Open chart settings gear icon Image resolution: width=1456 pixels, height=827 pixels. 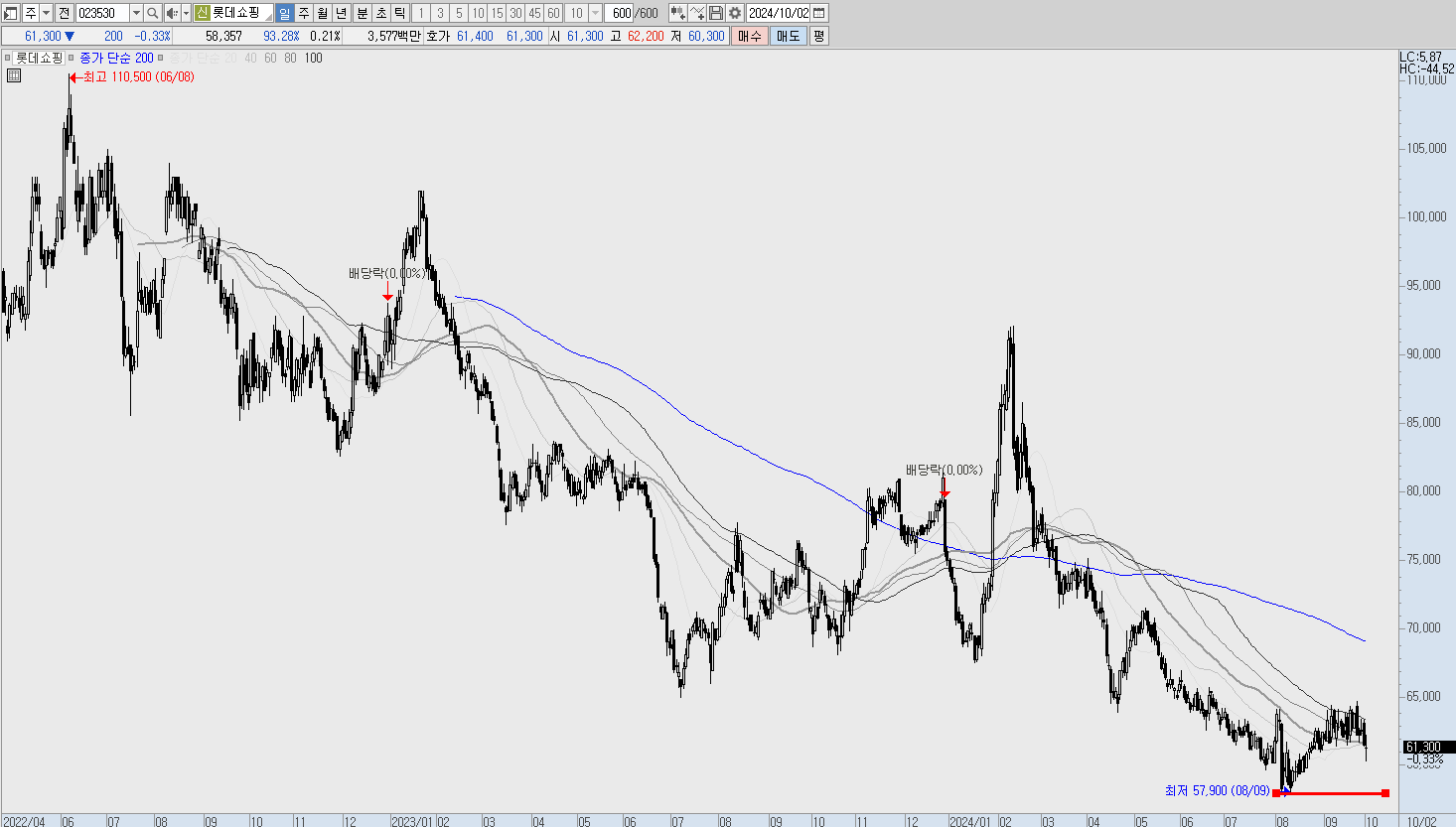coord(735,13)
